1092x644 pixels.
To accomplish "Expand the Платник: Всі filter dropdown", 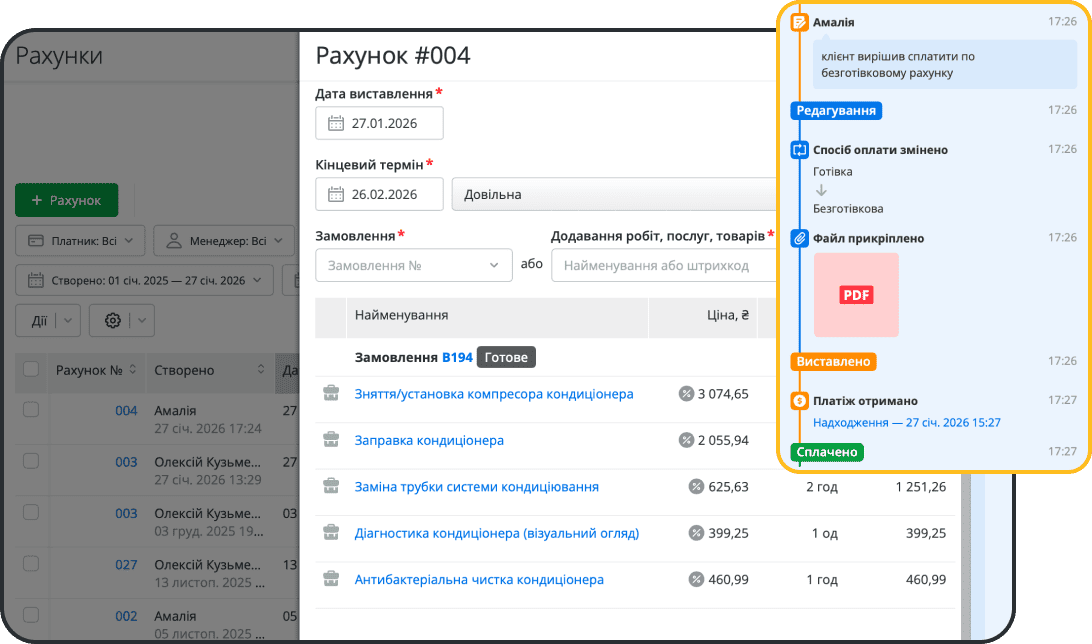I will tap(80, 241).
